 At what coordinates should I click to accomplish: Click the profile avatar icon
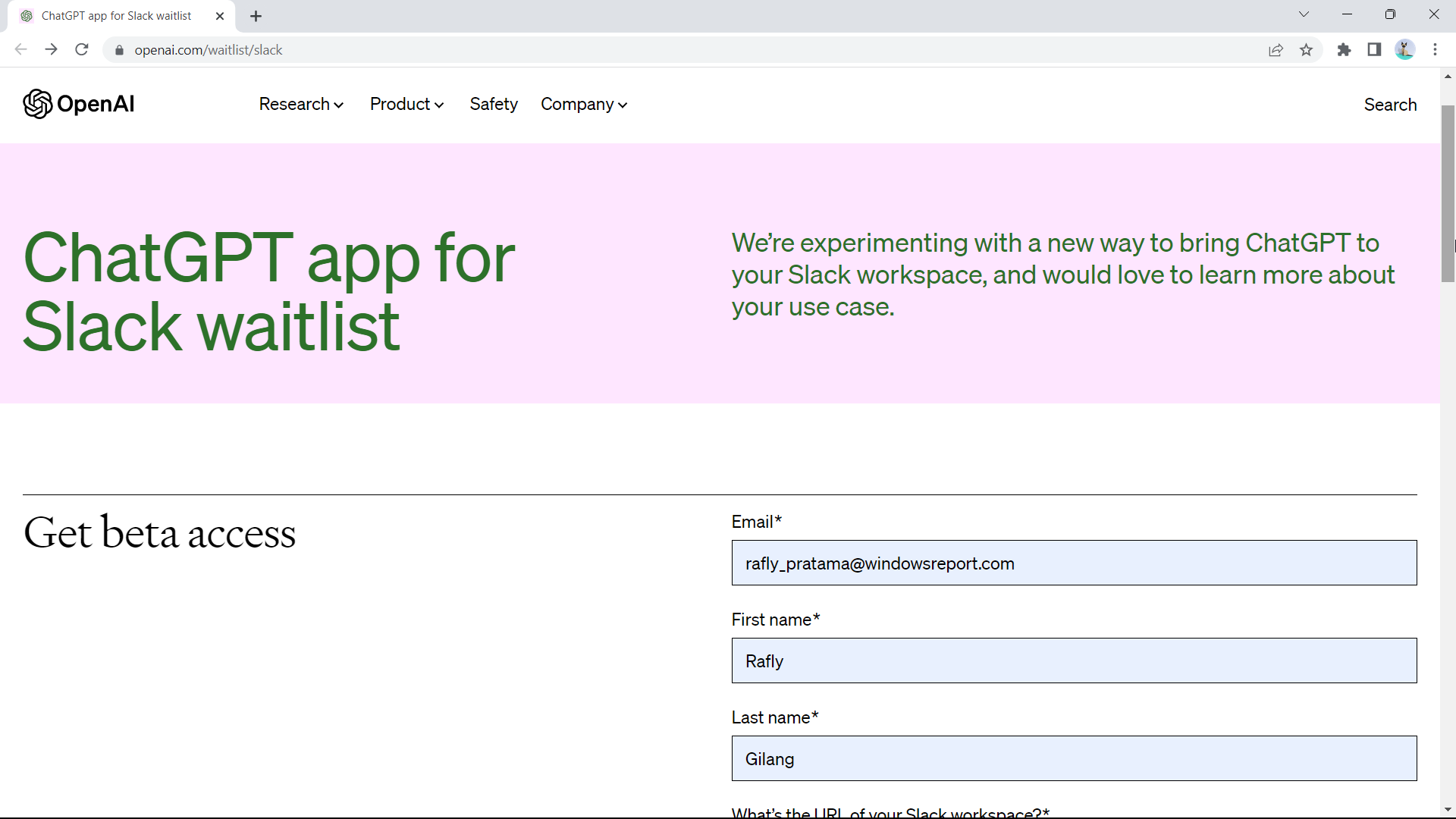coord(1405,49)
